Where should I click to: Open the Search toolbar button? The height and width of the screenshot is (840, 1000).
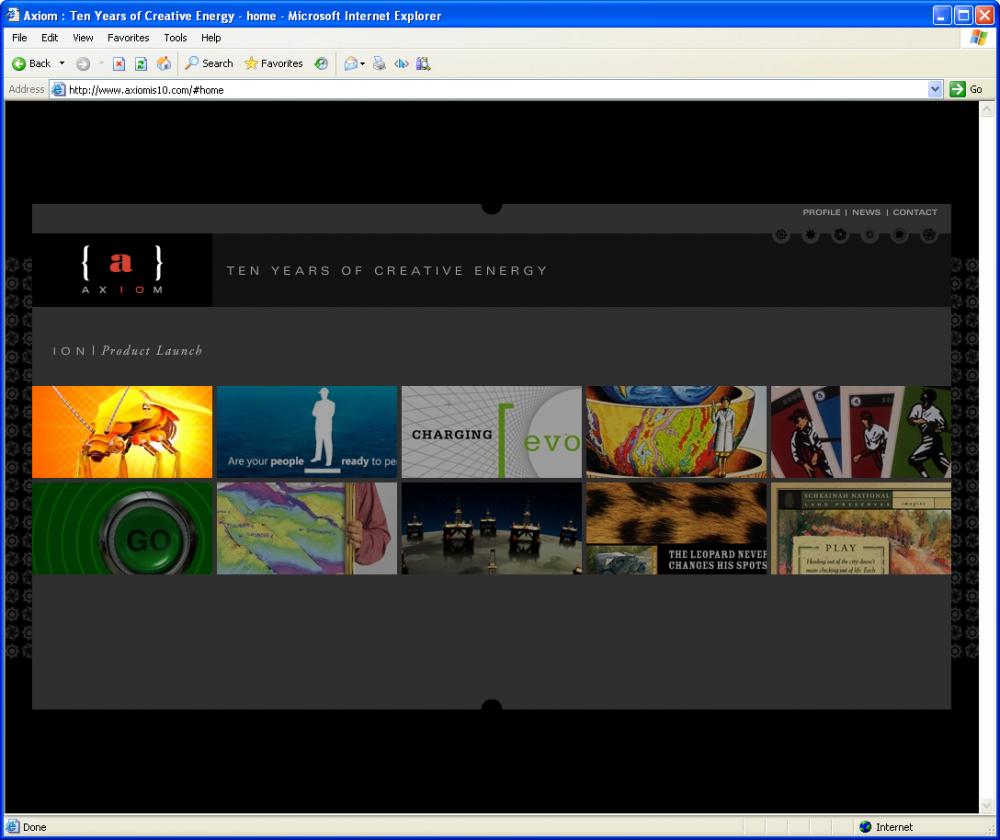click(208, 64)
